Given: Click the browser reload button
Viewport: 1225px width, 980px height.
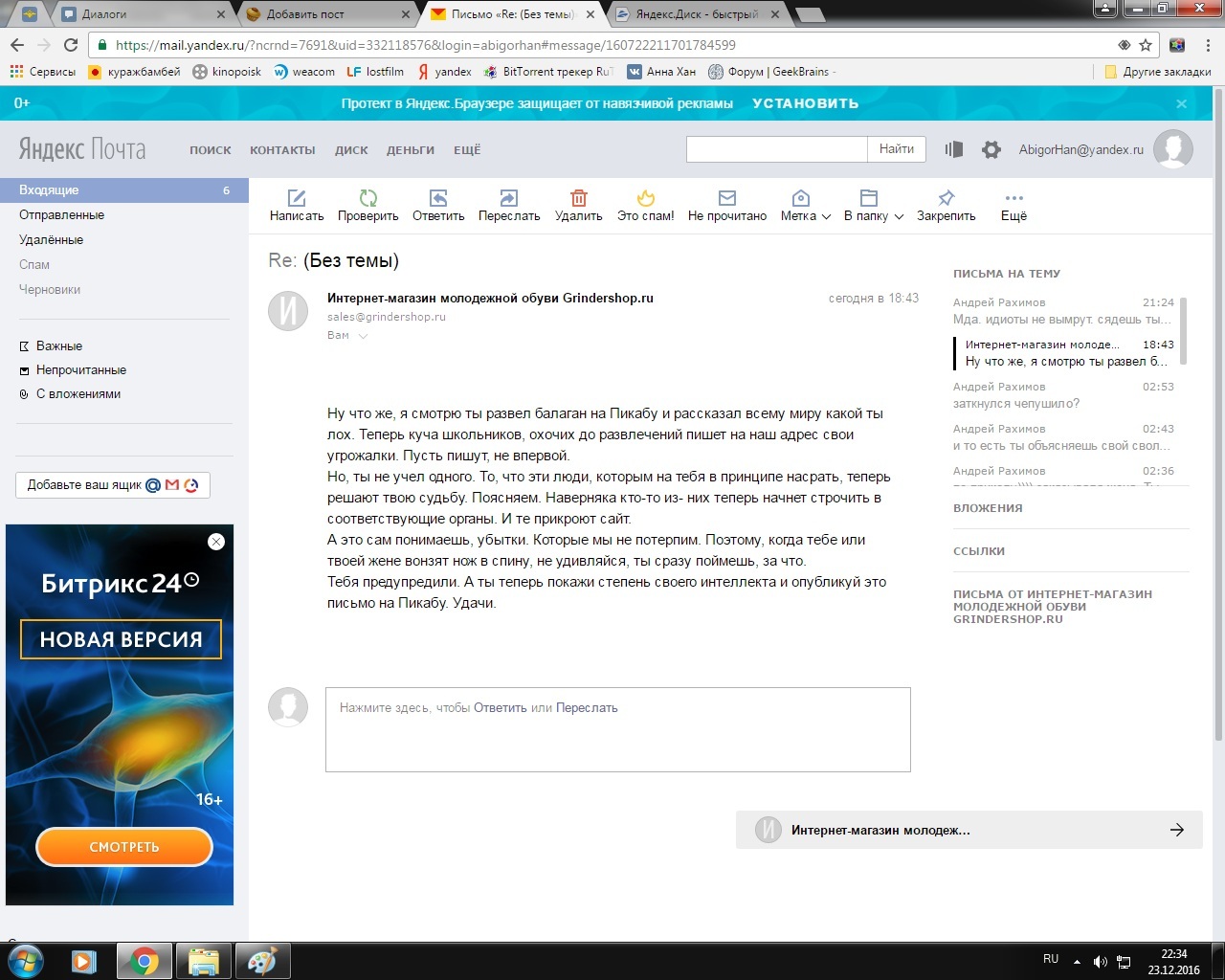Looking at the screenshot, I should click(x=71, y=45).
